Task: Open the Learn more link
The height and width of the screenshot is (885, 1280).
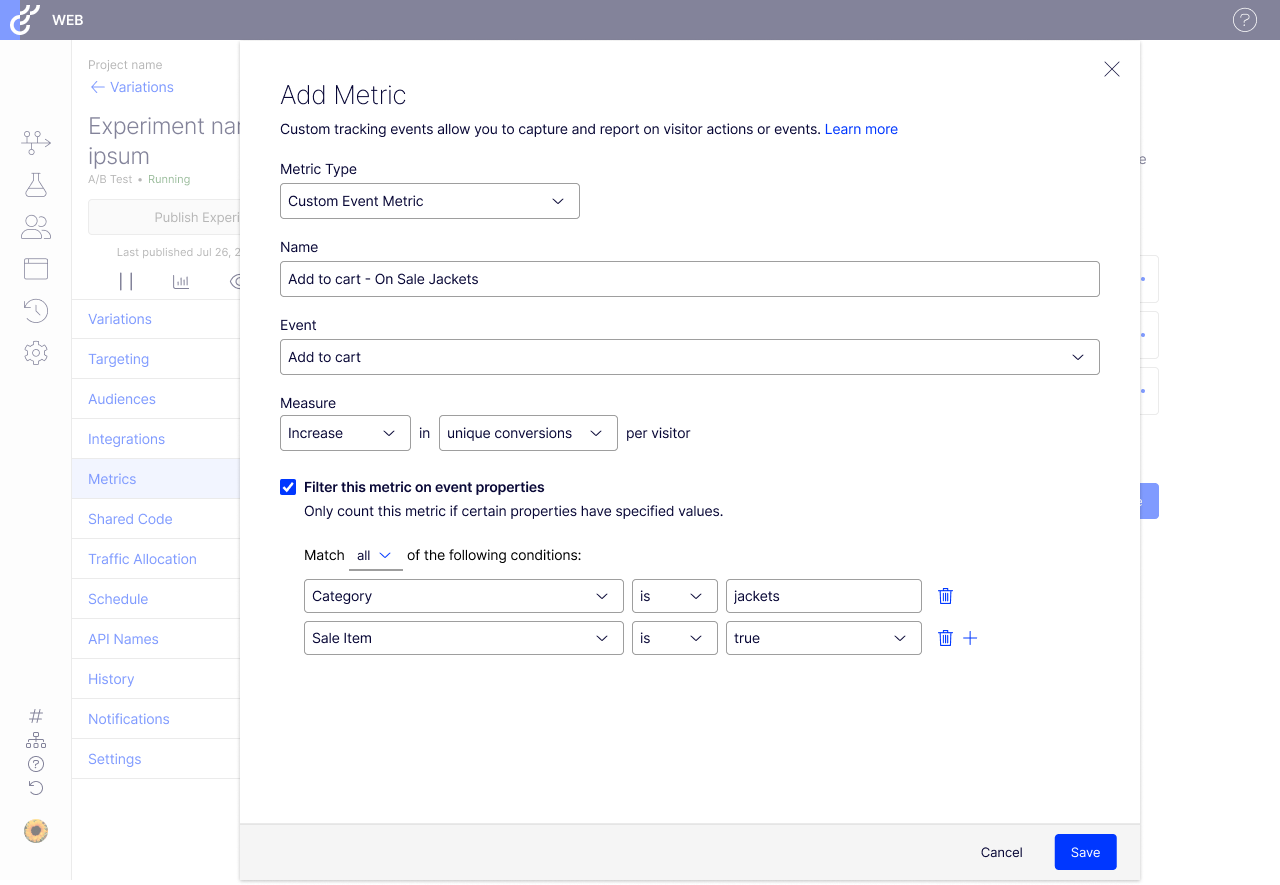Action: tap(861, 129)
